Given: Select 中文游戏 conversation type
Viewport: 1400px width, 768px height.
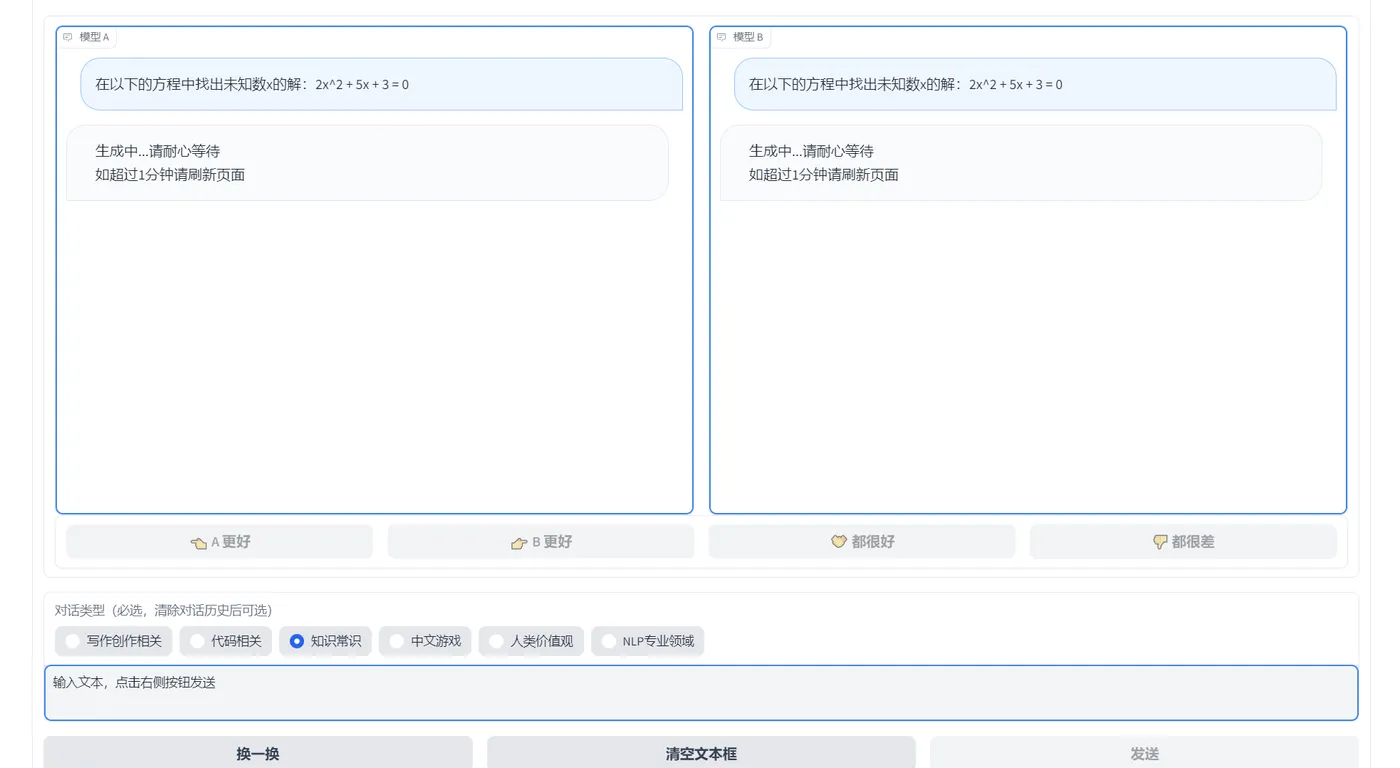Looking at the screenshot, I should 425,641.
